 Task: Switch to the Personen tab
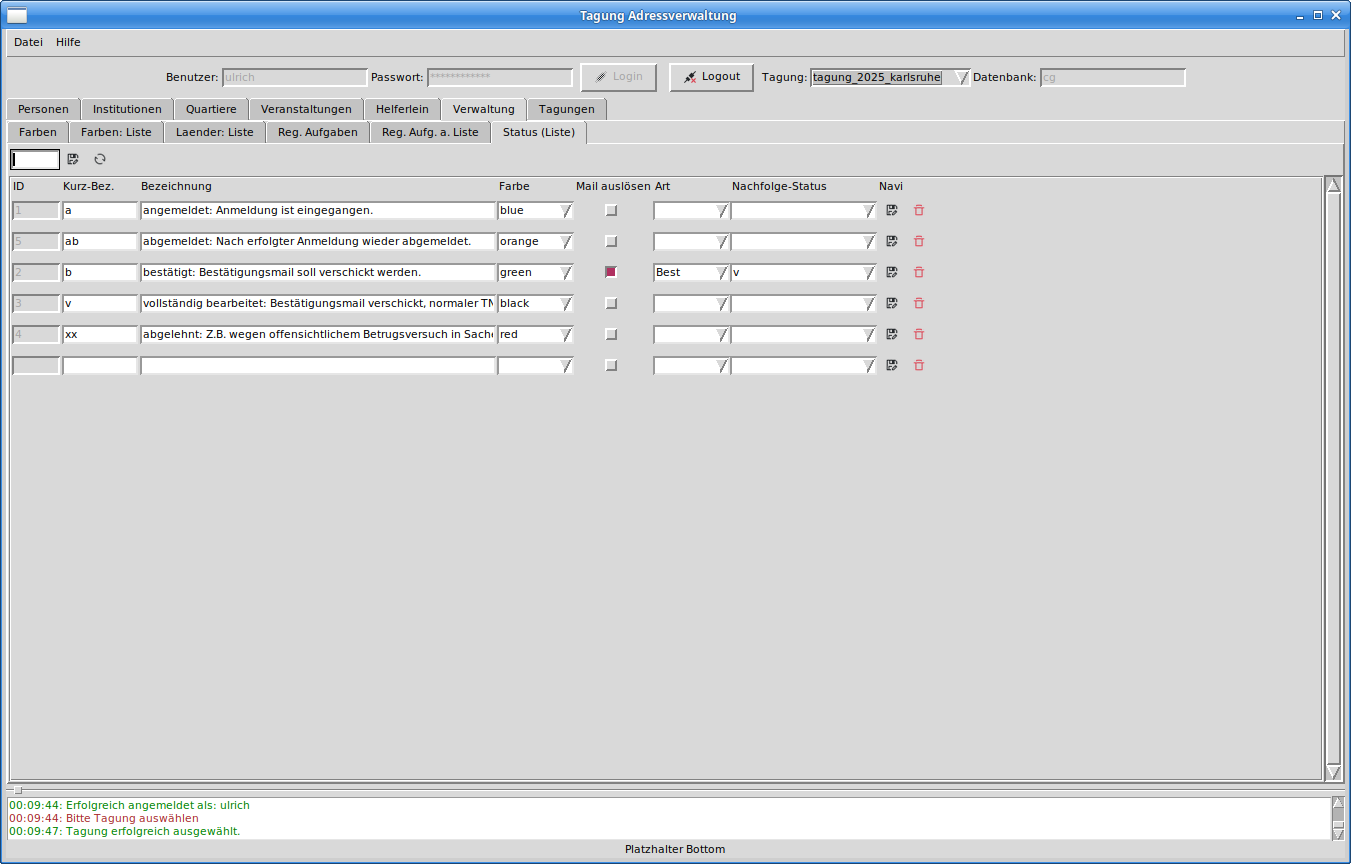click(43, 109)
